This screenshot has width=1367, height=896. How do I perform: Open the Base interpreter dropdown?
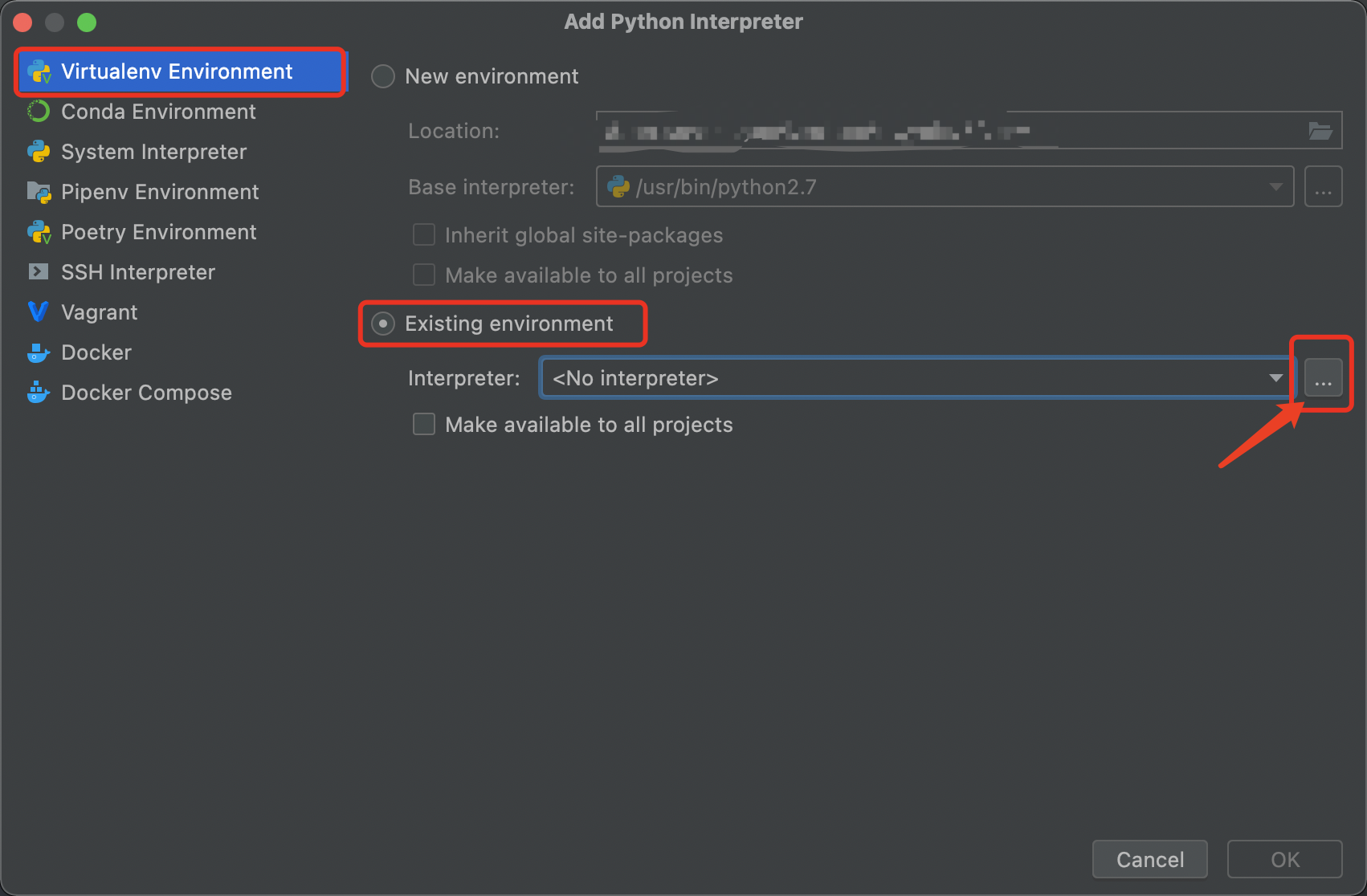(1275, 186)
